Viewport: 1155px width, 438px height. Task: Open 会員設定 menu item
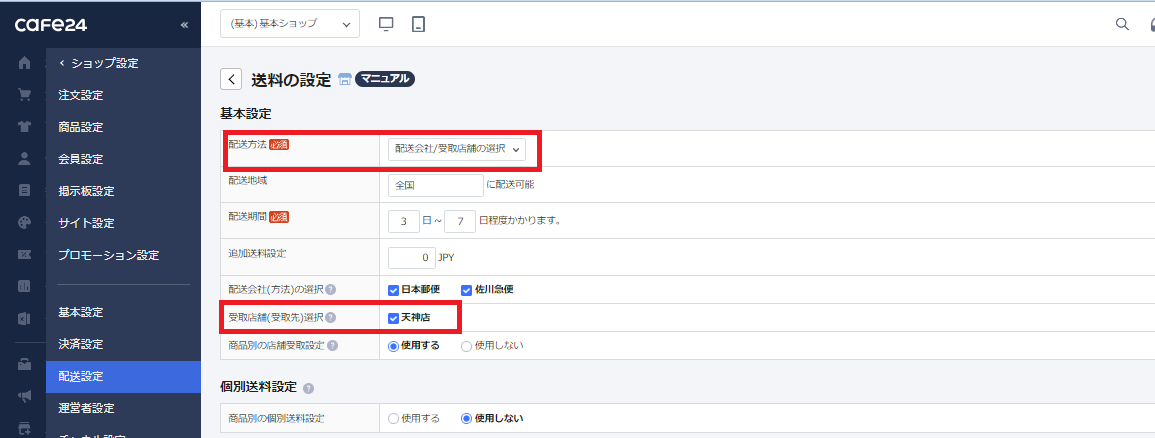point(80,159)
